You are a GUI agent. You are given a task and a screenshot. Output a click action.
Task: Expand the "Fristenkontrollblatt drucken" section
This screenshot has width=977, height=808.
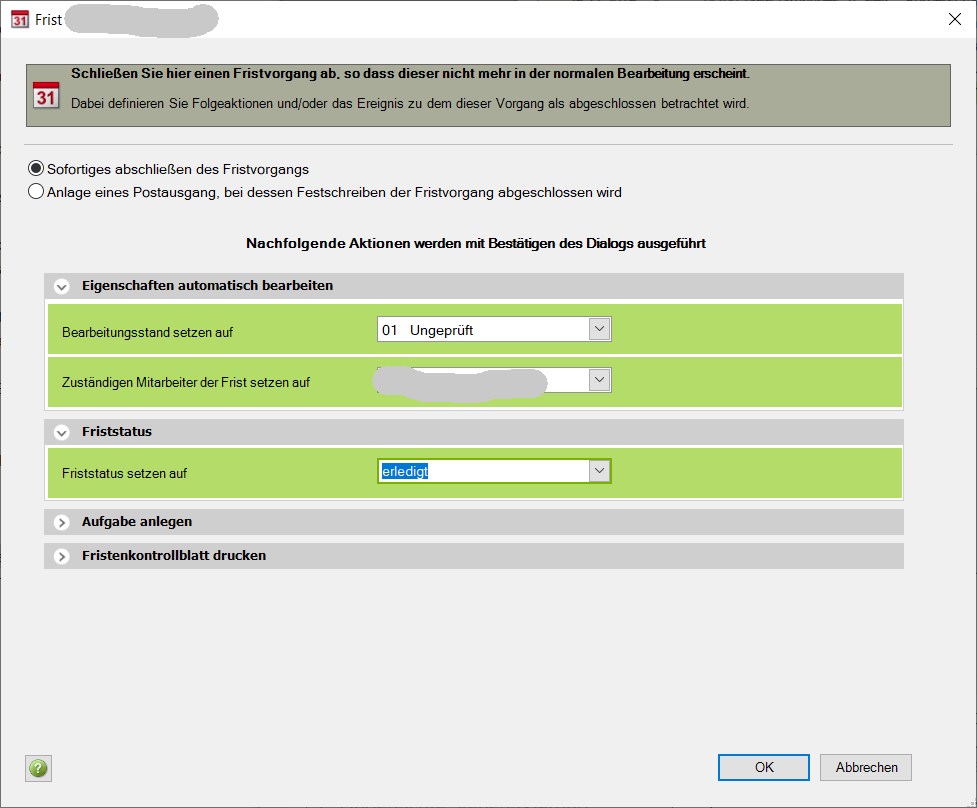[x=62, y=556]
